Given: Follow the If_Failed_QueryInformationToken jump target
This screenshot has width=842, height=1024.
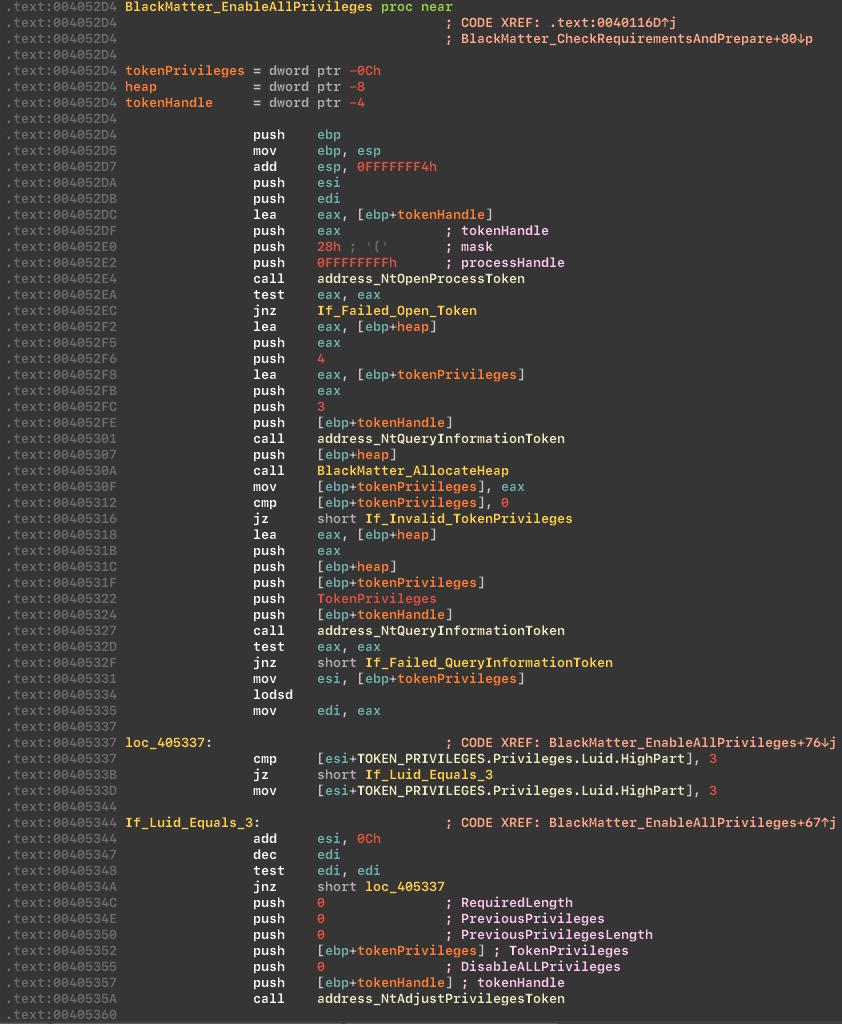Looking at the screenshot, I should [488, 663].
